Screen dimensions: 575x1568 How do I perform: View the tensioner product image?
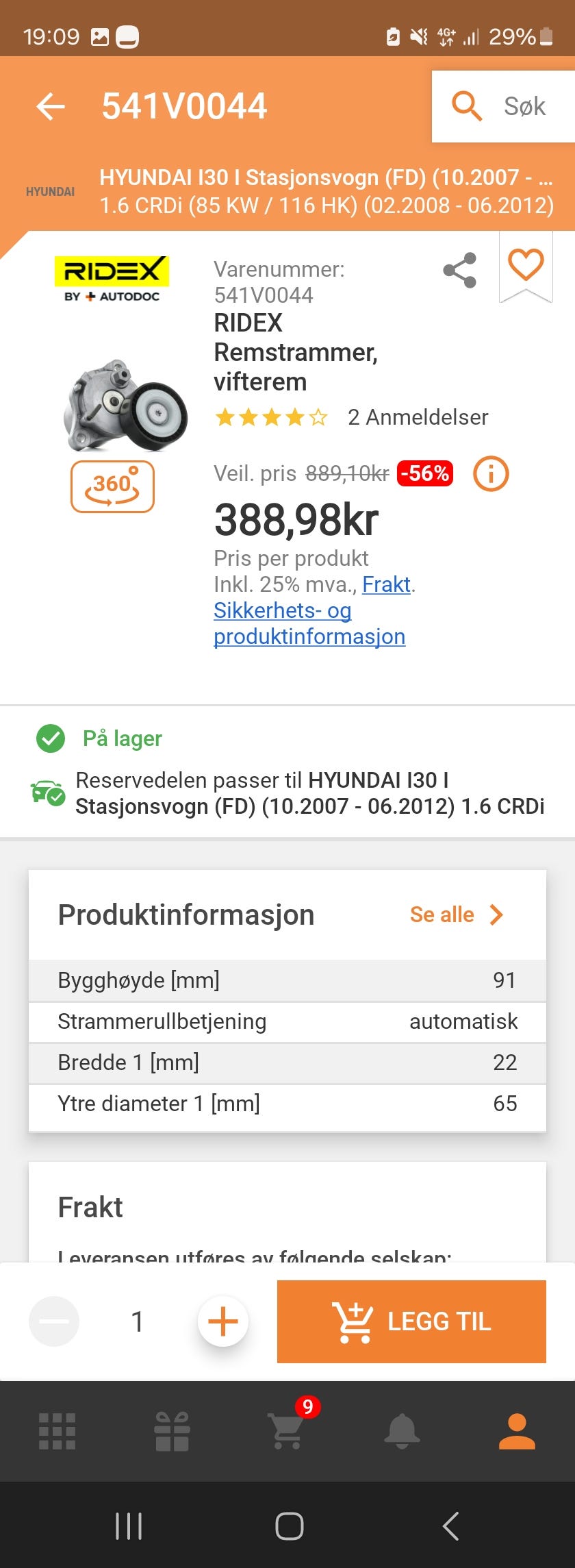click(x=125, y=405)
